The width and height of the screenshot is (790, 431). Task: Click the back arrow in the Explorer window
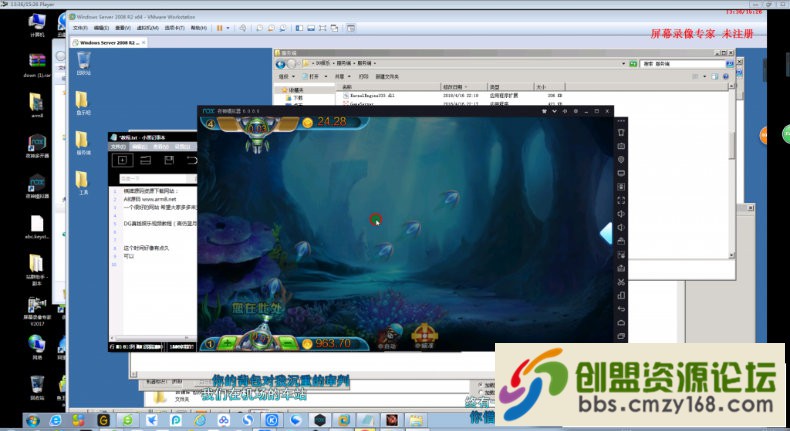coord(281,64)
